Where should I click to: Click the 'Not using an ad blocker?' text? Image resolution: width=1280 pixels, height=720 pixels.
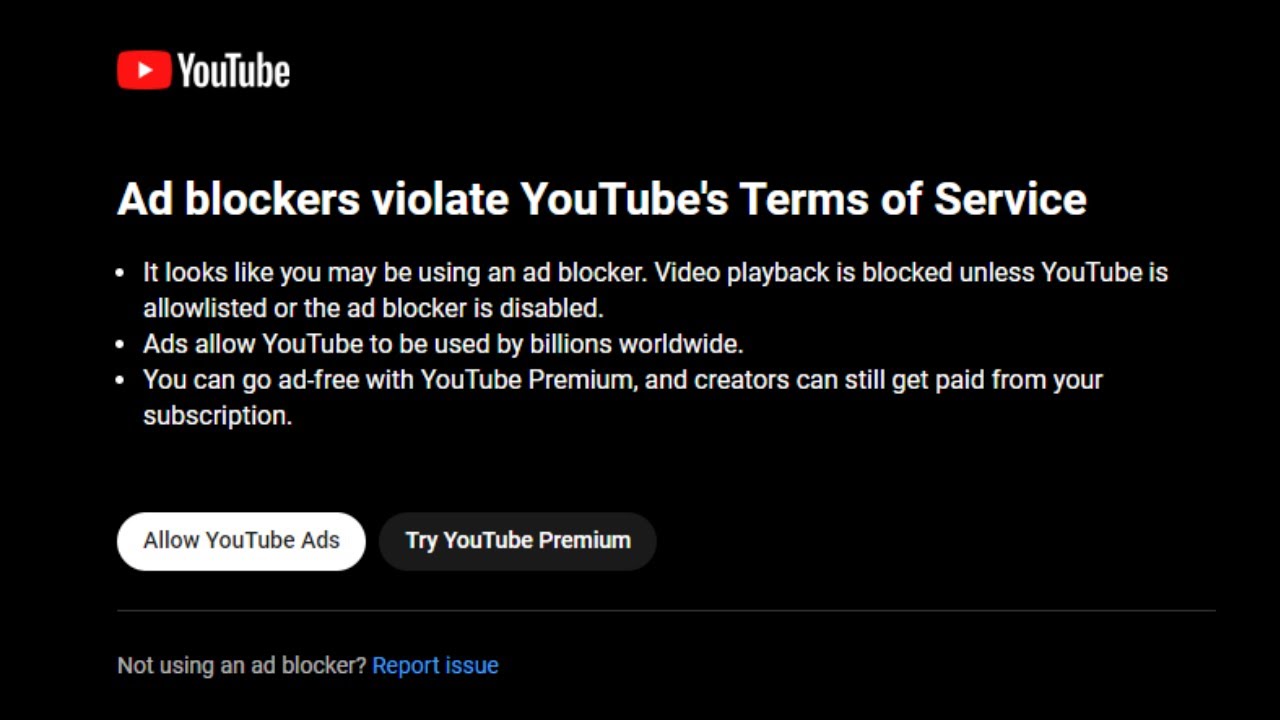coord(242,666)
